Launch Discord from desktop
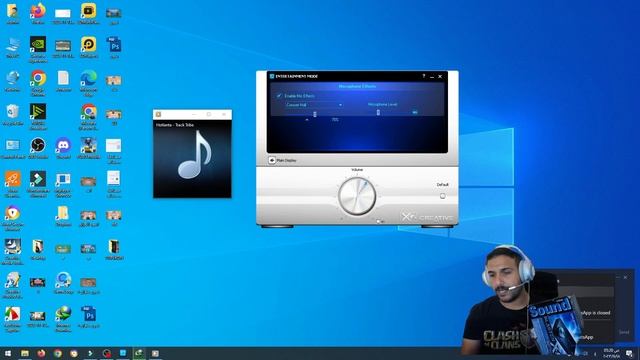Image resolution: width=640 pixels, height=360 pixels. coord(63,148)
